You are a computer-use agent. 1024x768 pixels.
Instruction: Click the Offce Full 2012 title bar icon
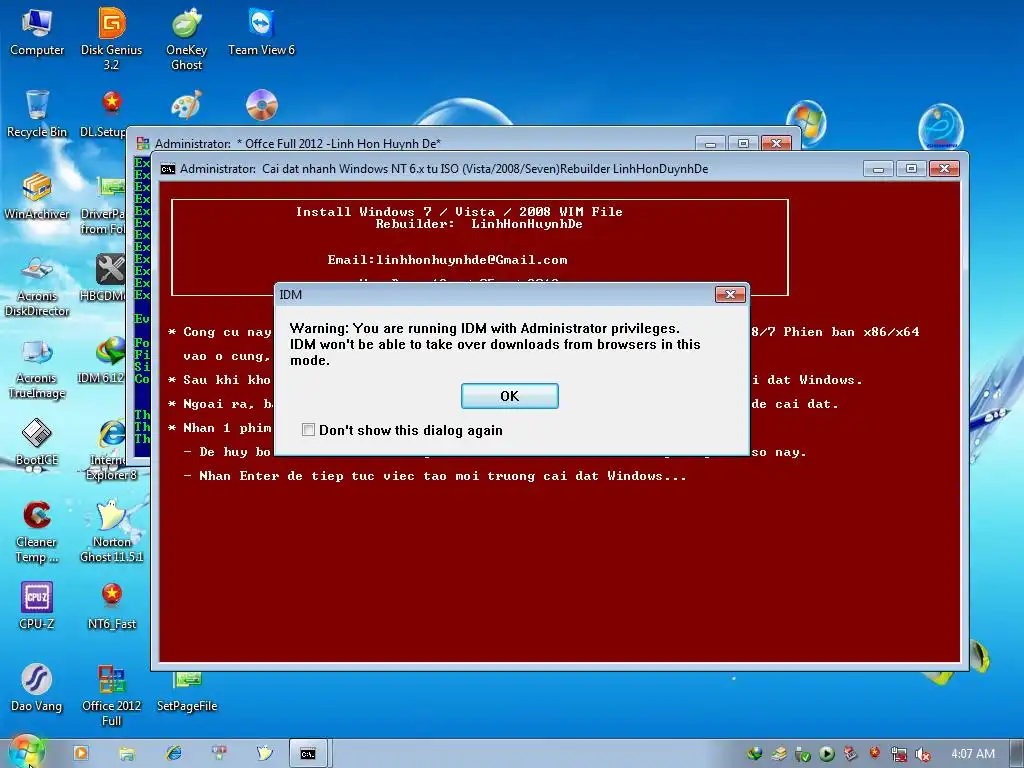142,144
